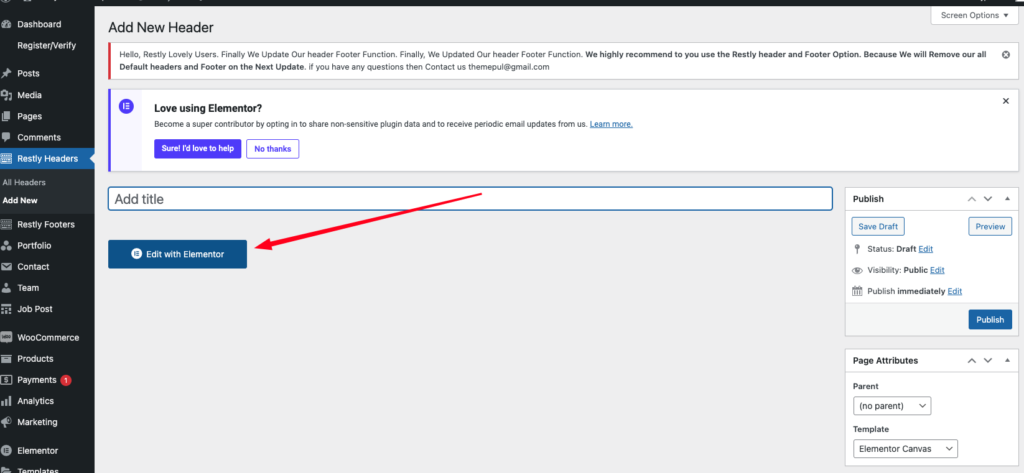Click the Analytics bar chart icon
This screenshot has width=1024, height=473.
tap(7, 401)
